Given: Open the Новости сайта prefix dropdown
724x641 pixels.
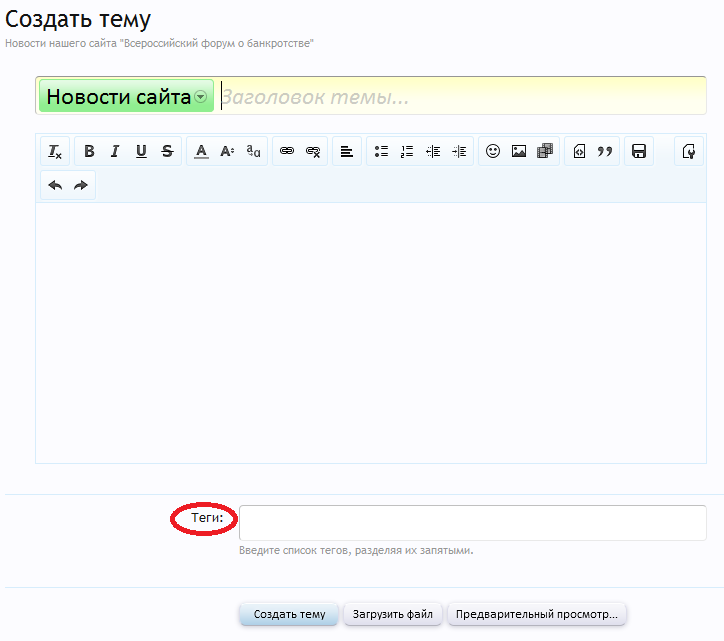Looking at the screenshot, I should click(126, 96).
